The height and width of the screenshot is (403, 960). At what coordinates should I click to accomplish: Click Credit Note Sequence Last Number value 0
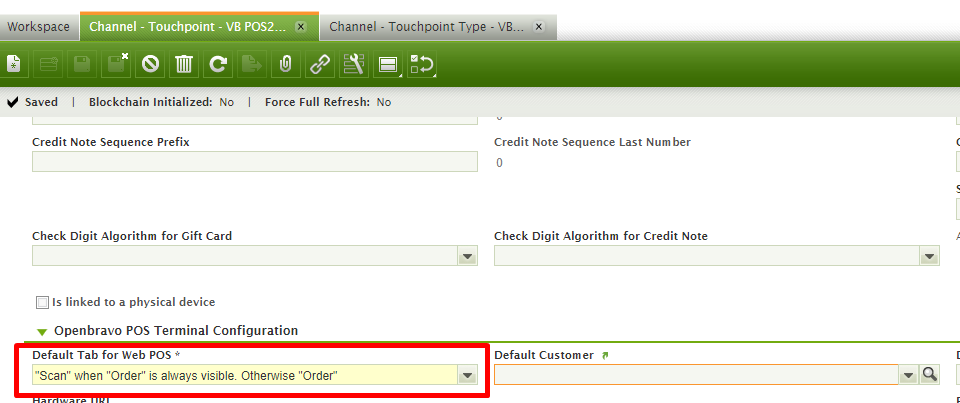coord(499,163)
